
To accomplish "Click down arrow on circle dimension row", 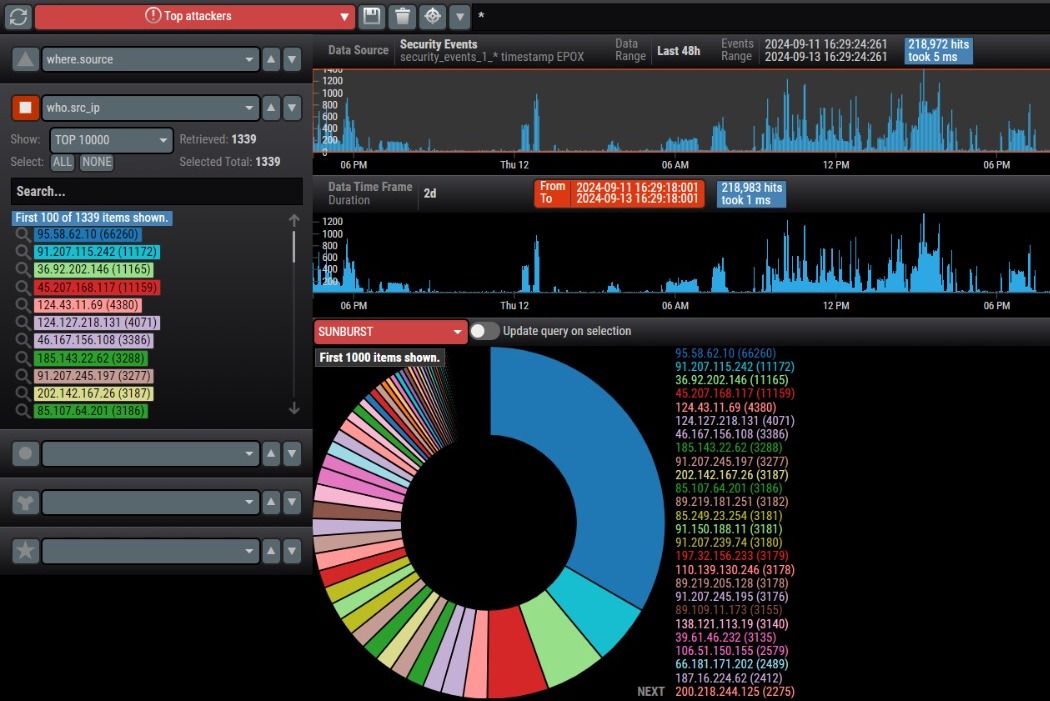I will coord(292,454).
